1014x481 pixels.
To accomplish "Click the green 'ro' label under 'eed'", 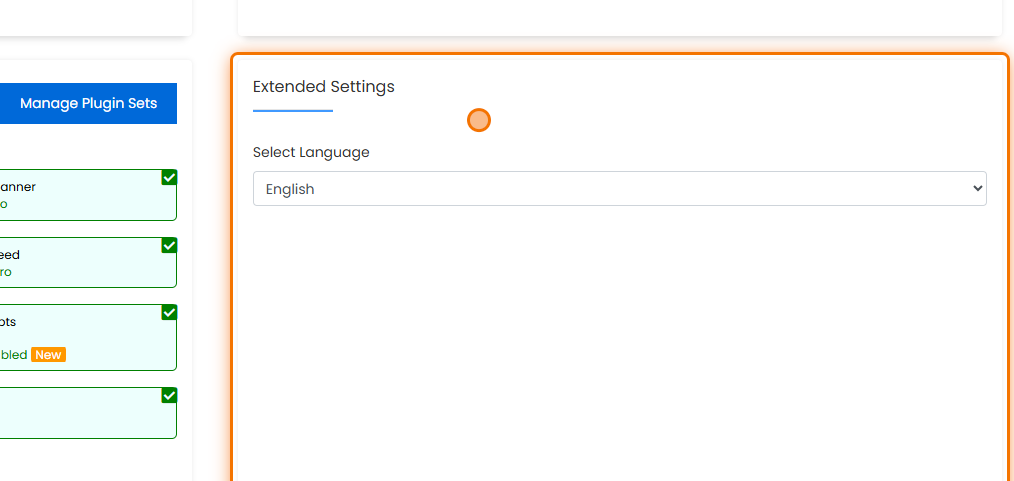I will coord(6,272).
